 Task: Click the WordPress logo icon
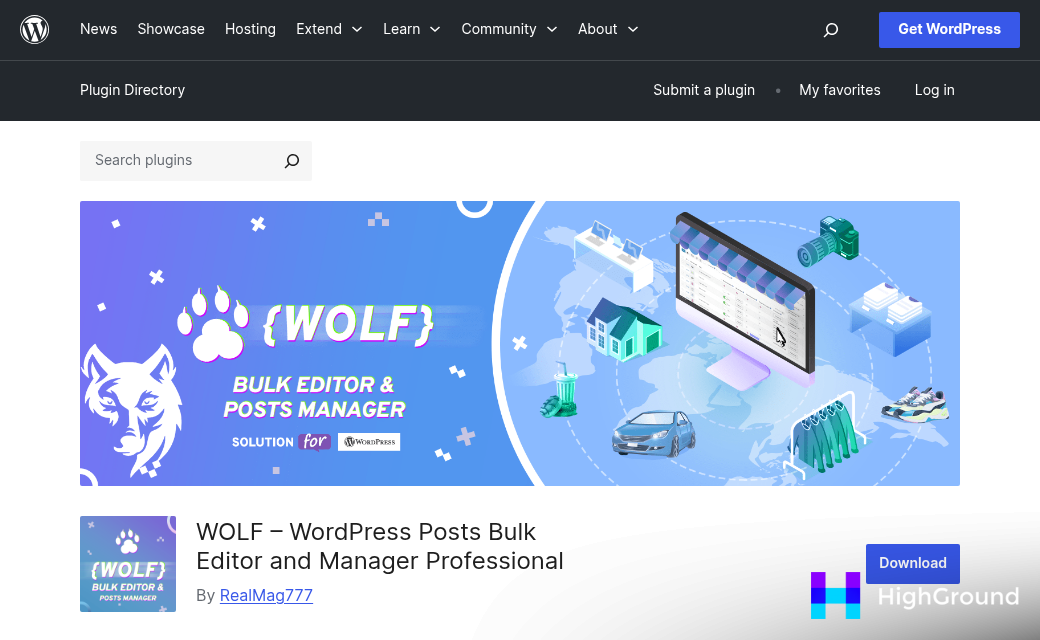[x=34, y=29]
